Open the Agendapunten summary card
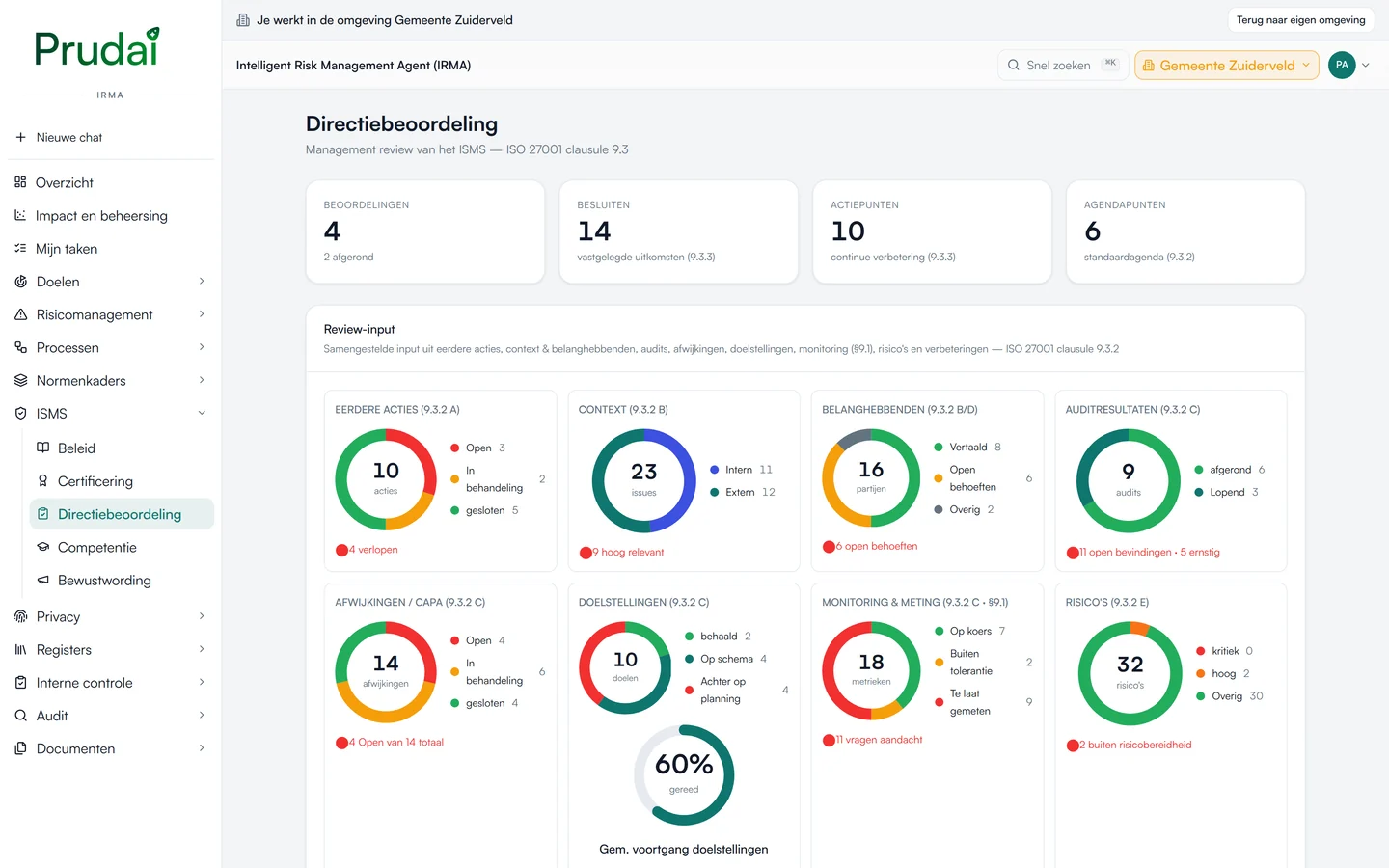 pyautogui.click(x=1185, y=231)
